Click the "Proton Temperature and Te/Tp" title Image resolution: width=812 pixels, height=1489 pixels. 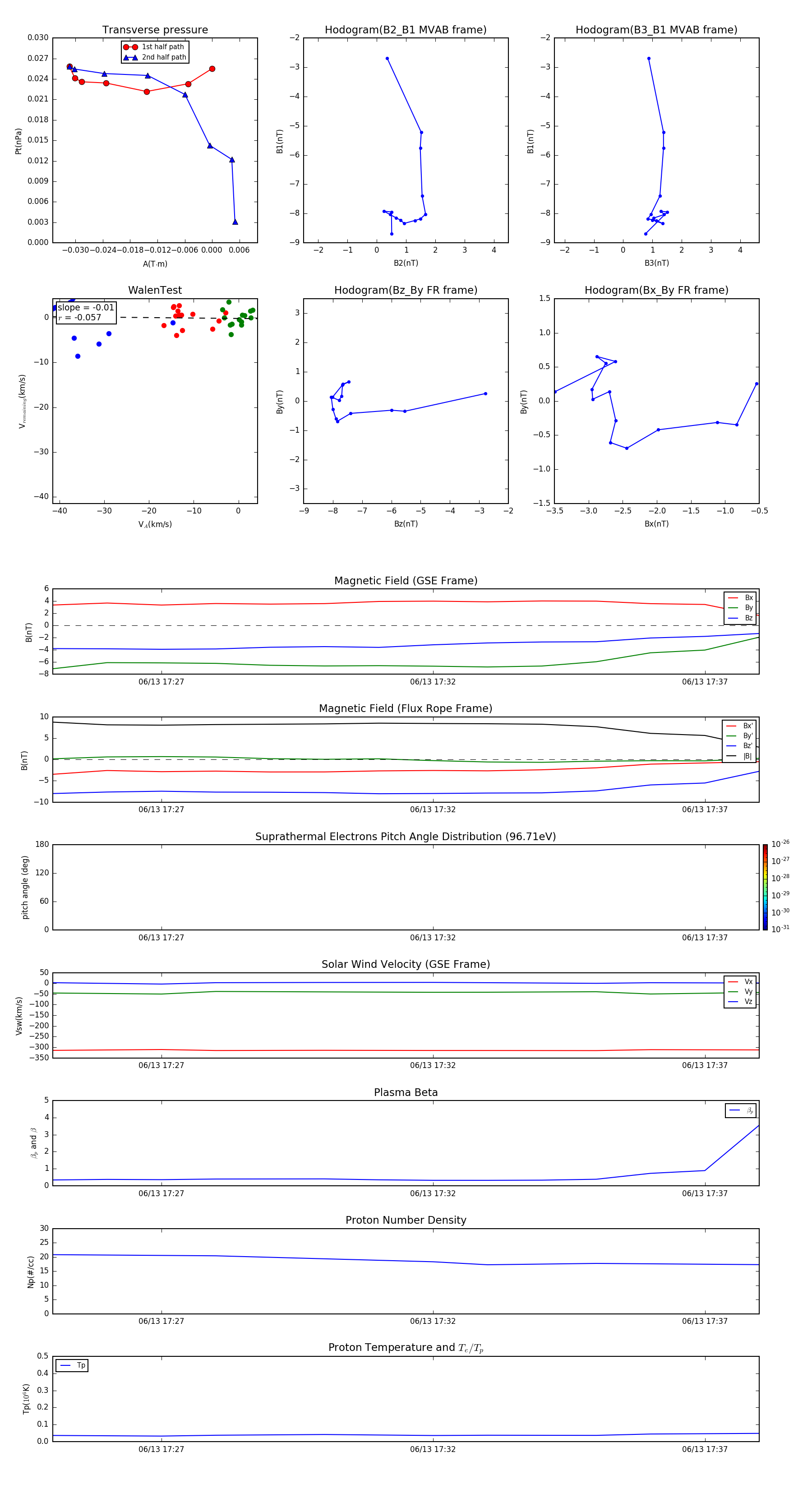pos(406,1347)
